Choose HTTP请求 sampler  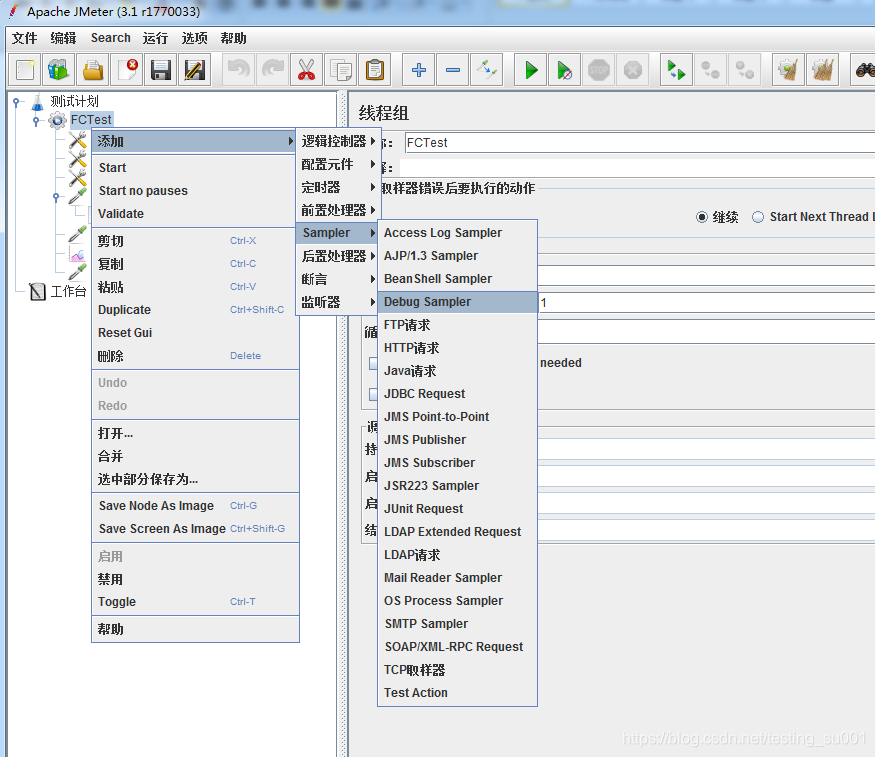457,348
